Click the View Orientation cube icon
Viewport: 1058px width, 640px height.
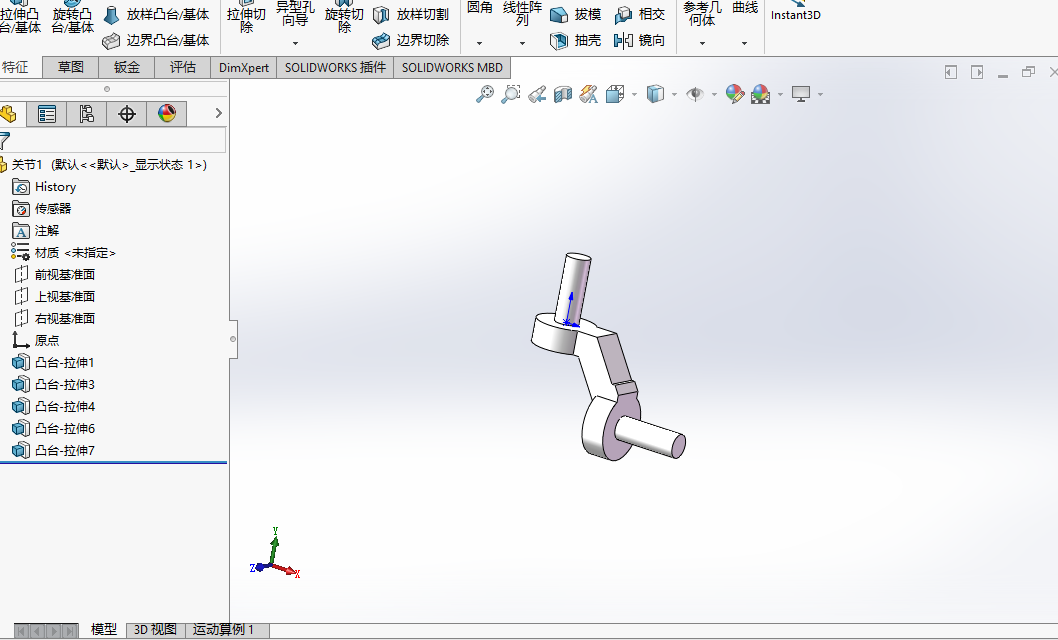pyautogui.click(x=615, y=94)
